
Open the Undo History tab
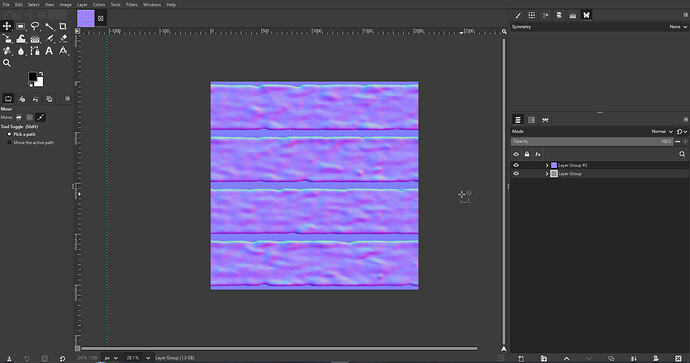coord(35,99)
